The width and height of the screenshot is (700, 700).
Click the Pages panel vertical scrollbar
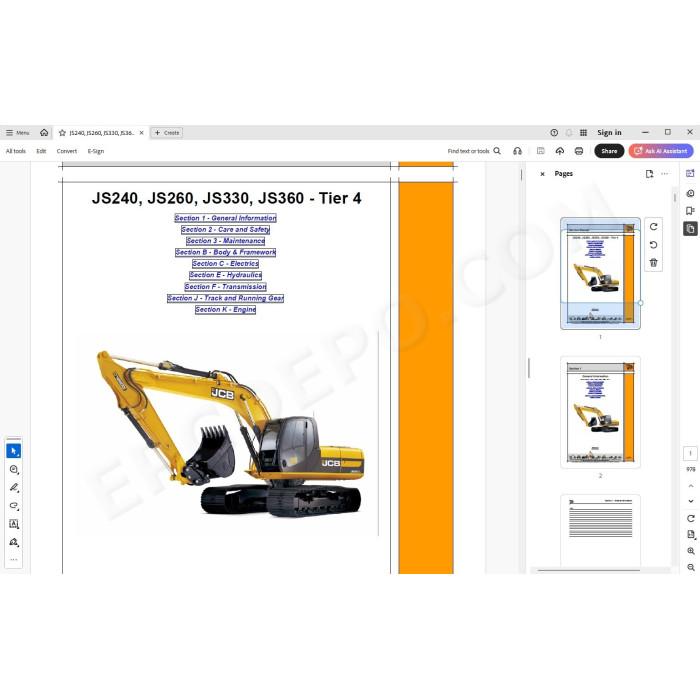[x=675, y=197]
